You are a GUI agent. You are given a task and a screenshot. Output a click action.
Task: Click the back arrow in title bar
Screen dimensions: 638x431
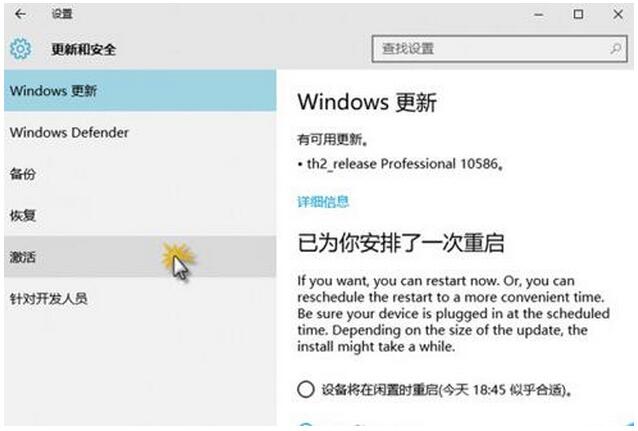(21, 15)
